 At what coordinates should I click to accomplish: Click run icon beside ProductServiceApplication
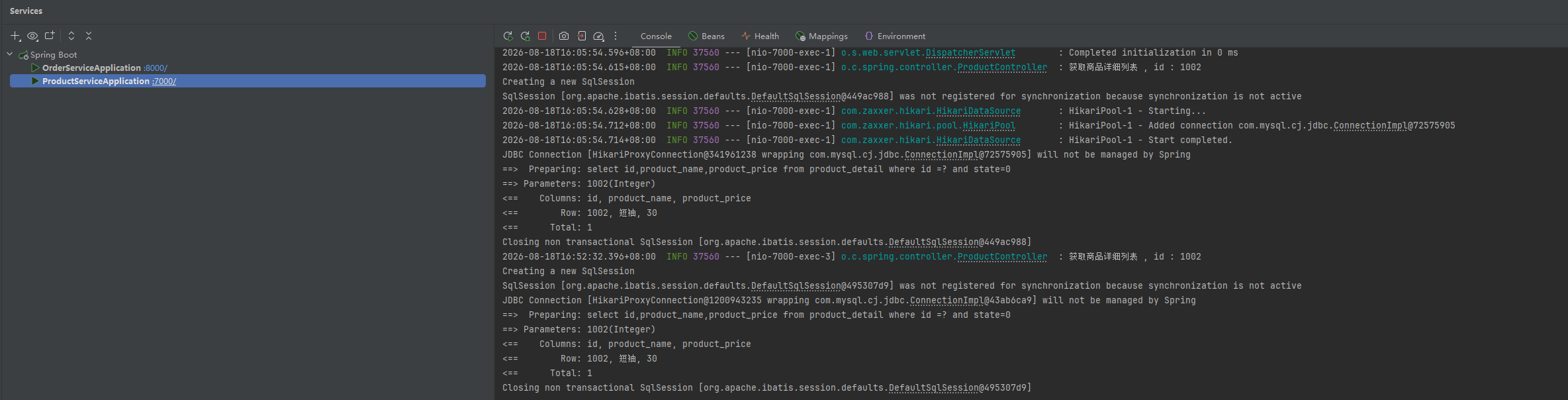[x=35, y=81]
